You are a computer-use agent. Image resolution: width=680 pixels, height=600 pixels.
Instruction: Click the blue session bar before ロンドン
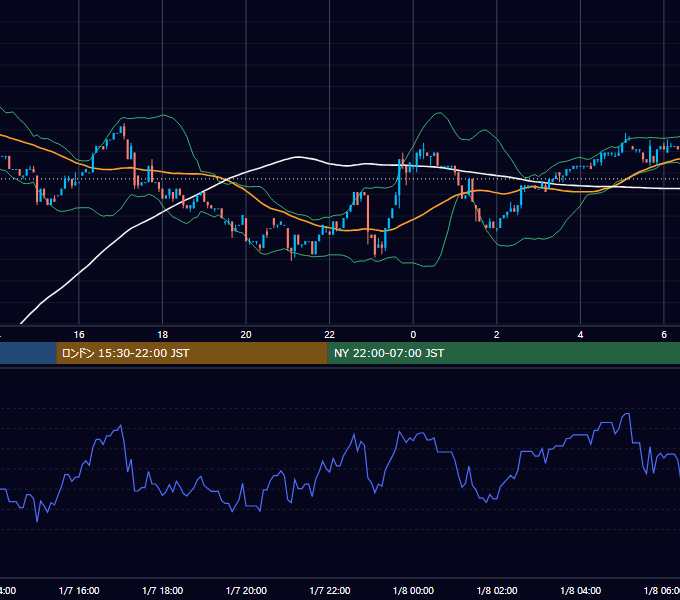28,353
